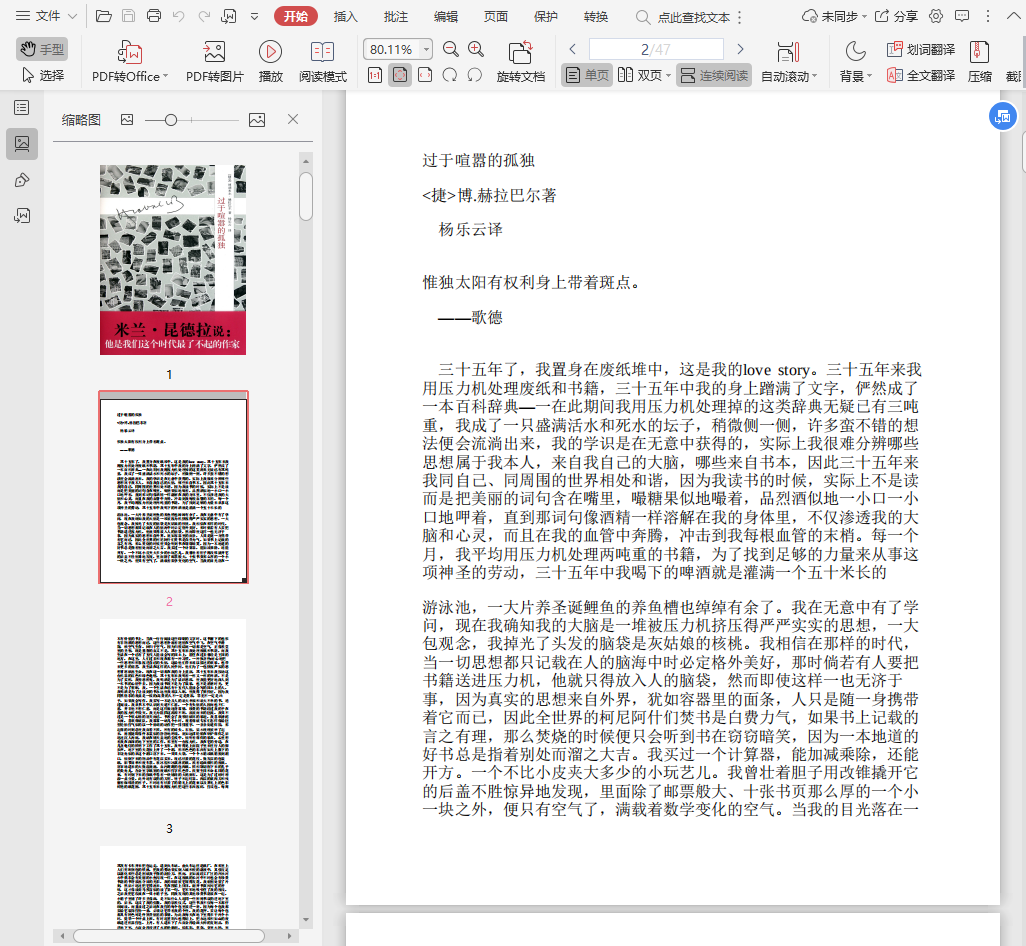
Task: Select the page 1 cover thumbnail
Action: pos(173,260)
